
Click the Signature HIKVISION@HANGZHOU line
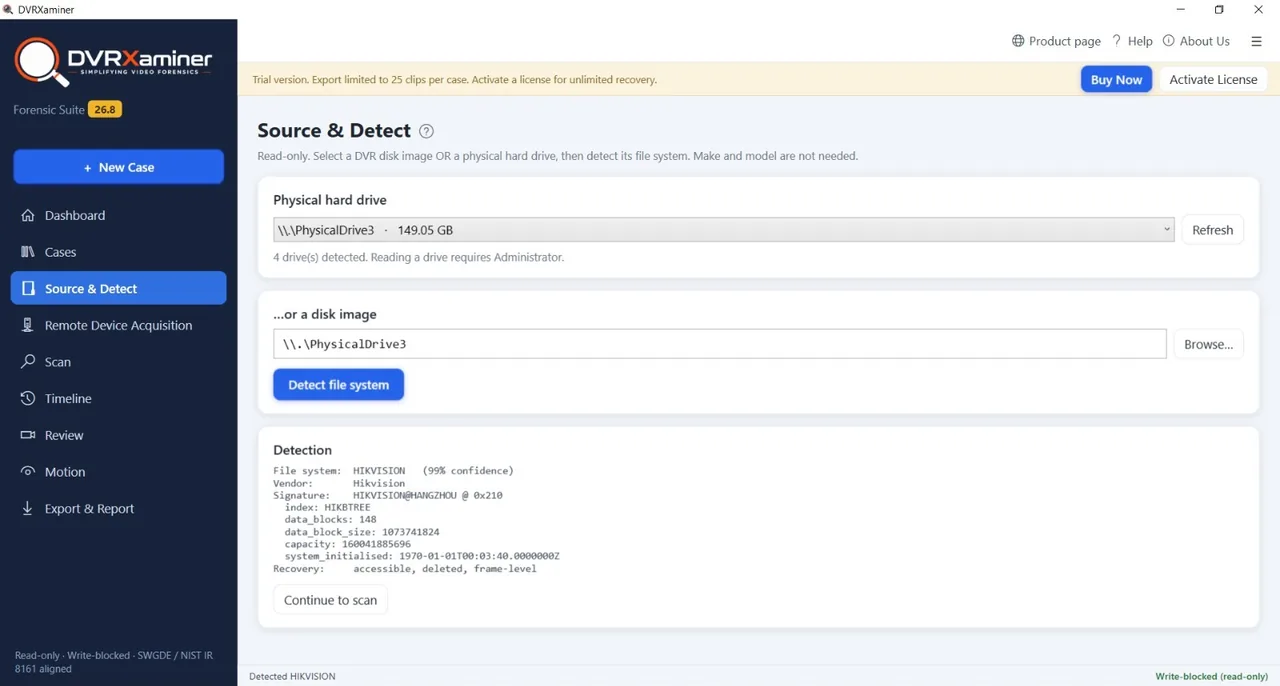tap(388, 495)
